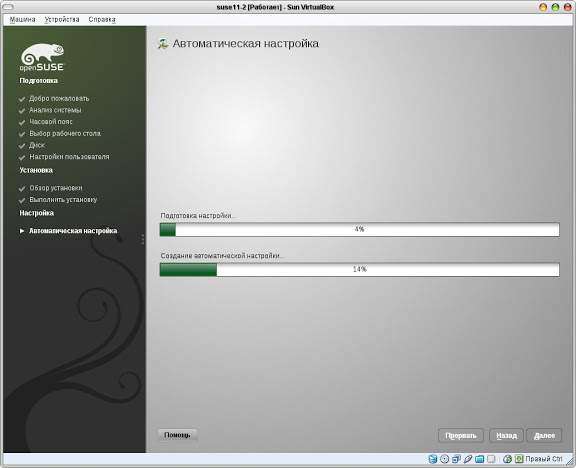Click the green keyboard capture indicator icon
576x468 pixels.
pos(519,459)
